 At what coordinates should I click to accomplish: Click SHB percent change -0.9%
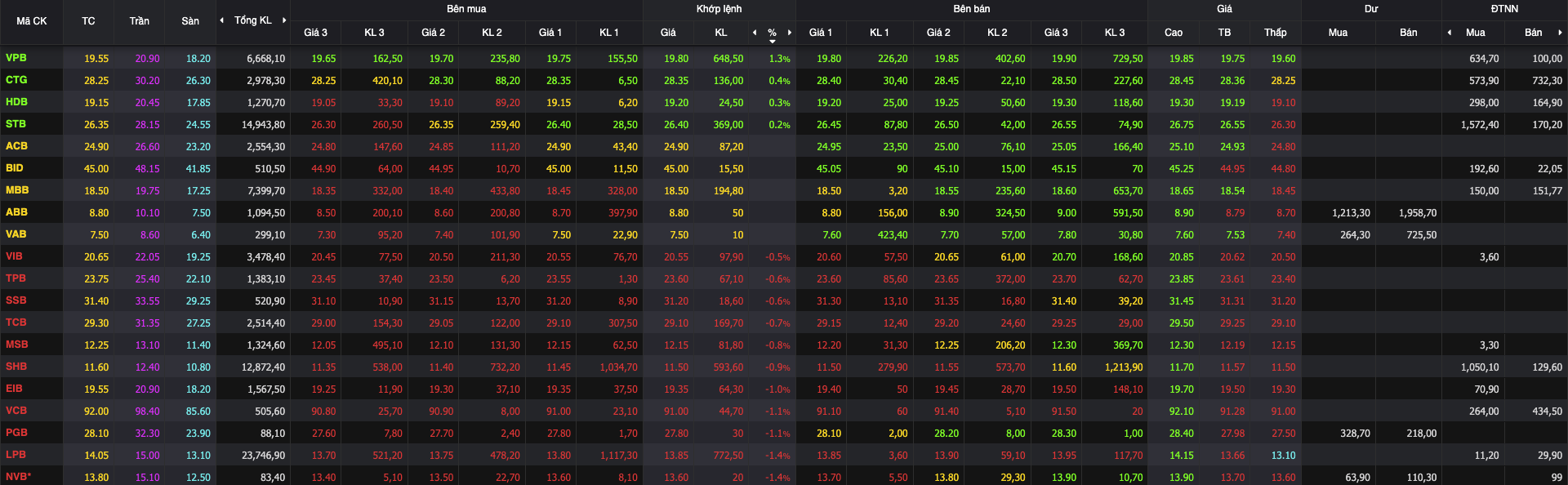[777, 367]
